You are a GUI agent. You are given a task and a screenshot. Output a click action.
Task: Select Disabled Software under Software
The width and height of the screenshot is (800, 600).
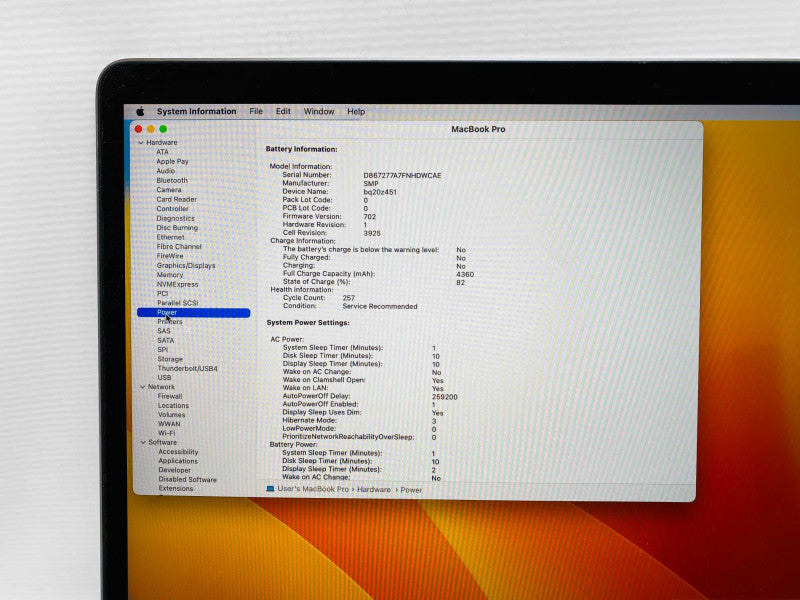pyautogui.click(x=187, y=480)
